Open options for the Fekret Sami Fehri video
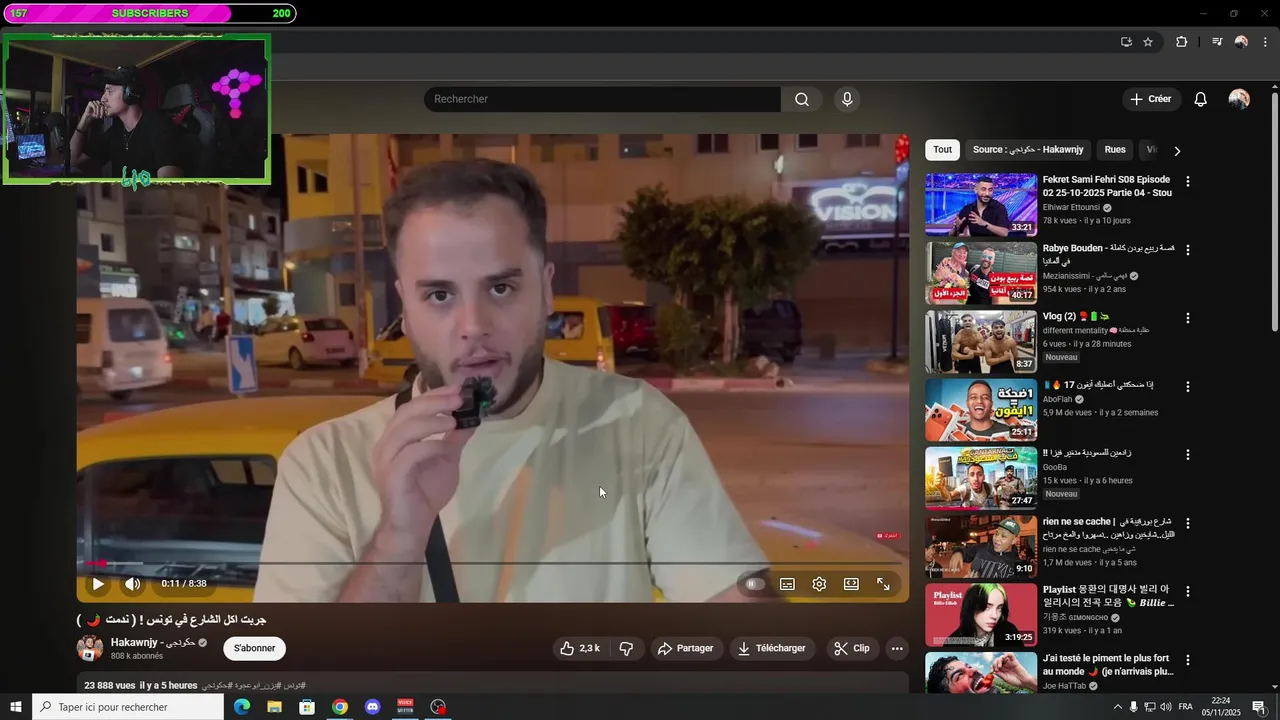 (1188, 182)
